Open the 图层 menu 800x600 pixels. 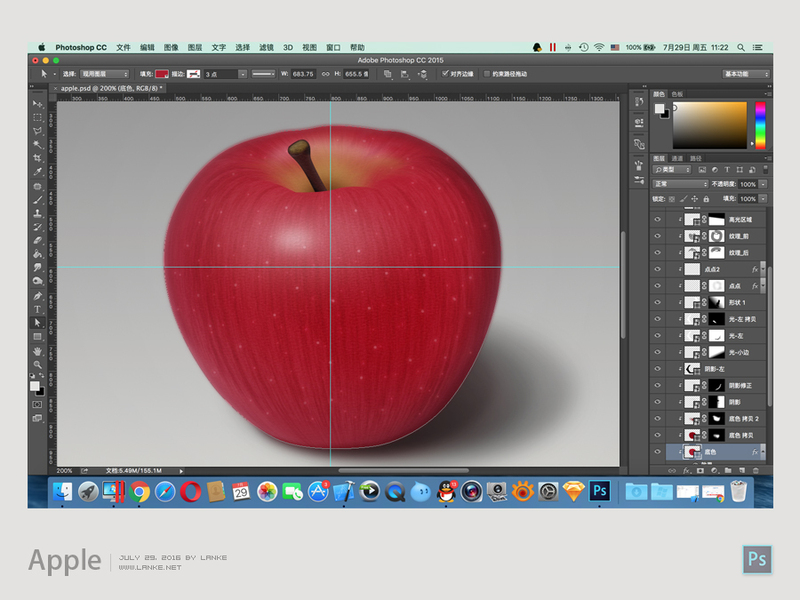[x=194, y=47]
